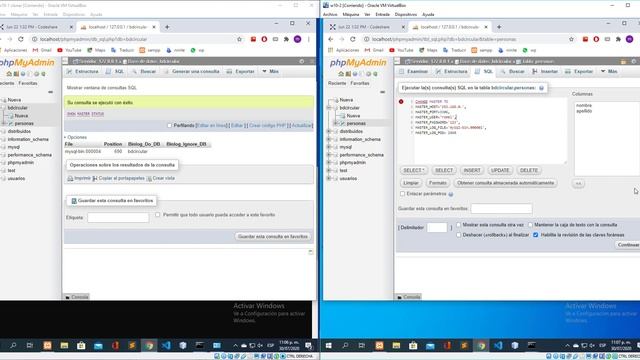Screen dimensions: 640x360
Task: Open page settings gear in left phpMyAdmin header
Action: (x=302, y=61)
